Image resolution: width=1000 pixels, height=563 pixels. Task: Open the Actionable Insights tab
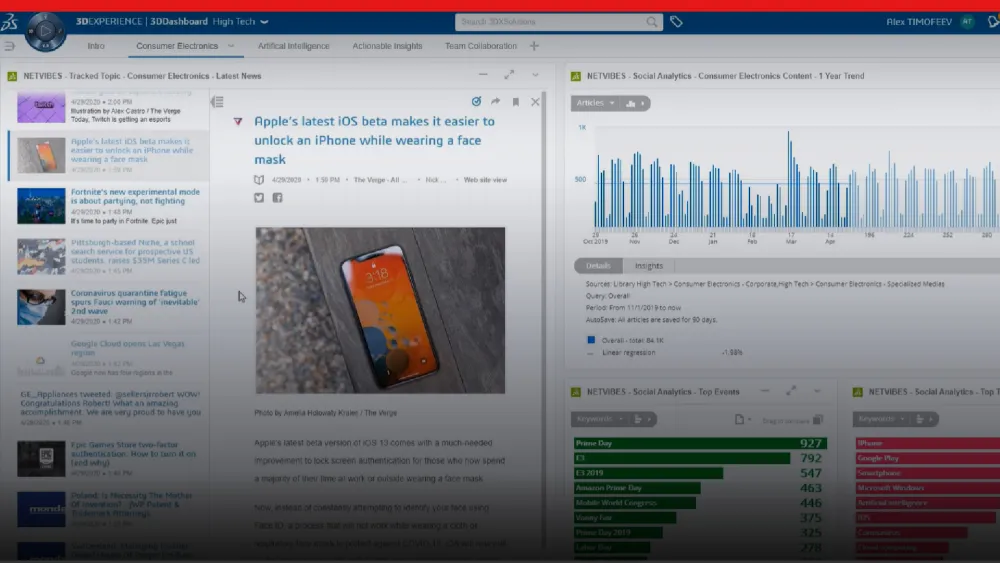[x=387, y=46]
